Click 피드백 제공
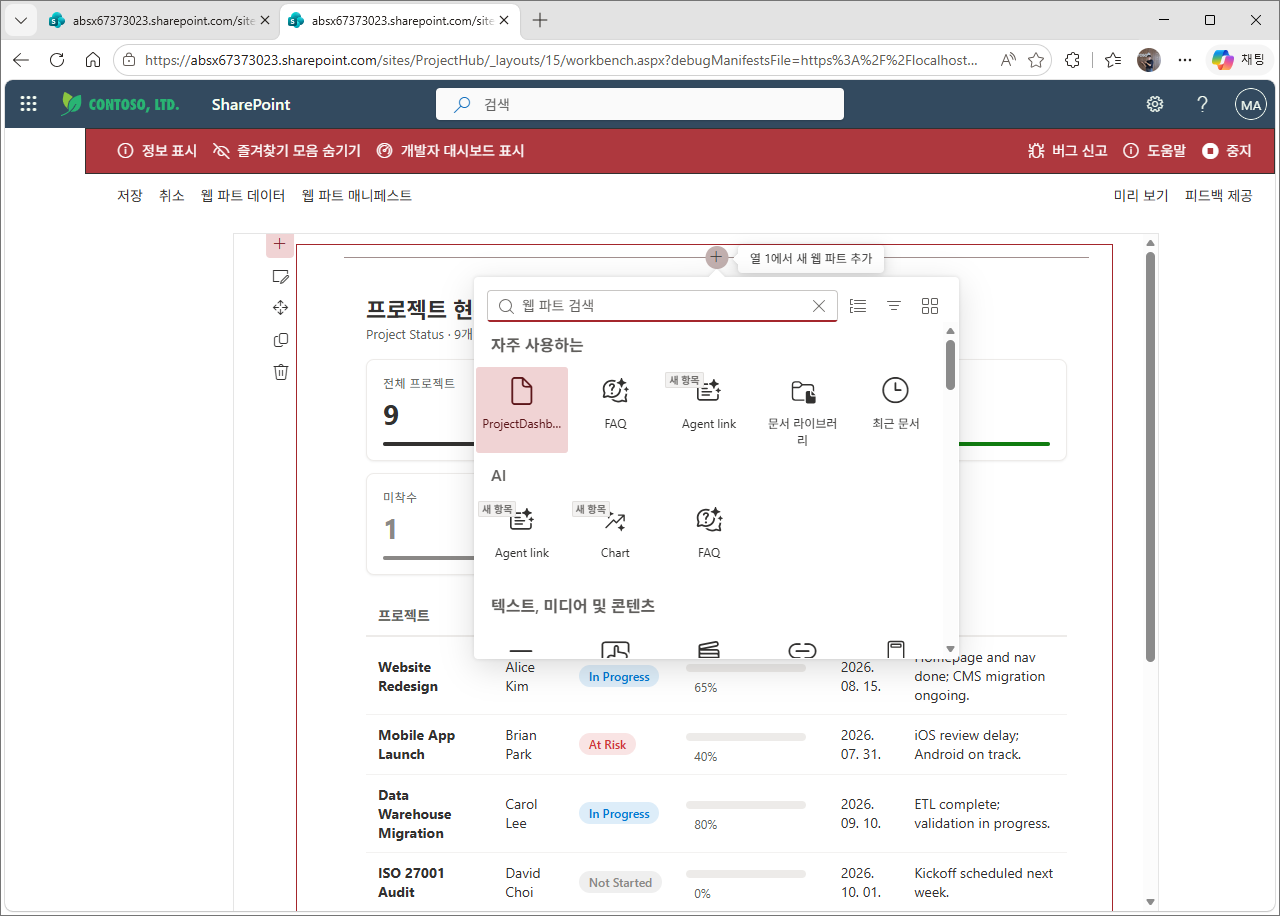Image resolution: width=1280 pixels, height=916 pixels. [1218, 196]
